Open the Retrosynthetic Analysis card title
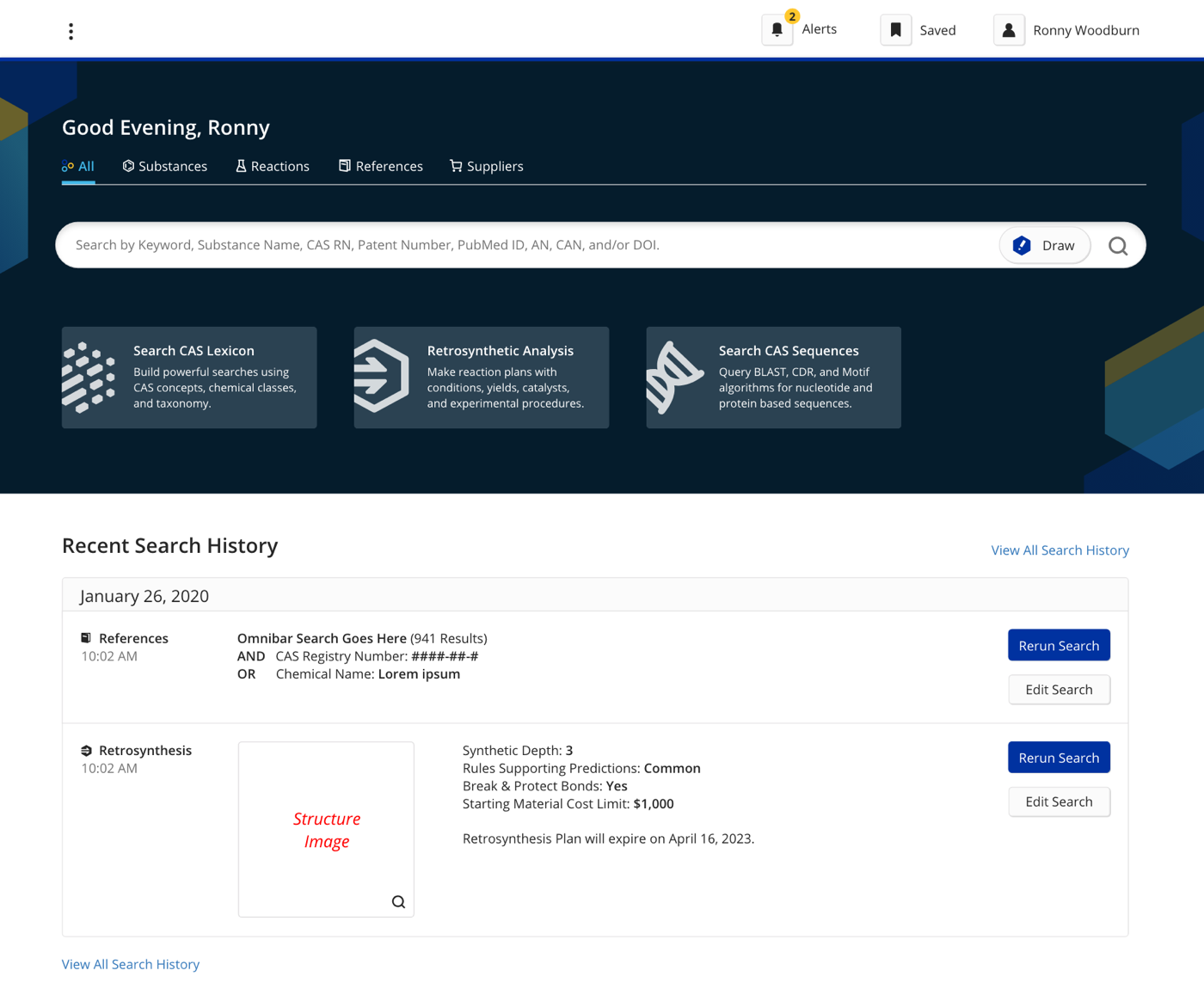 coord(501,351)
